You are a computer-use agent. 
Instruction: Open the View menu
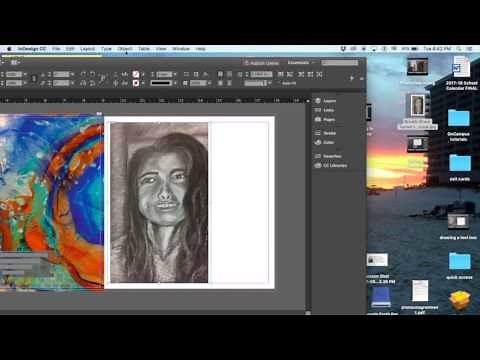161,49
